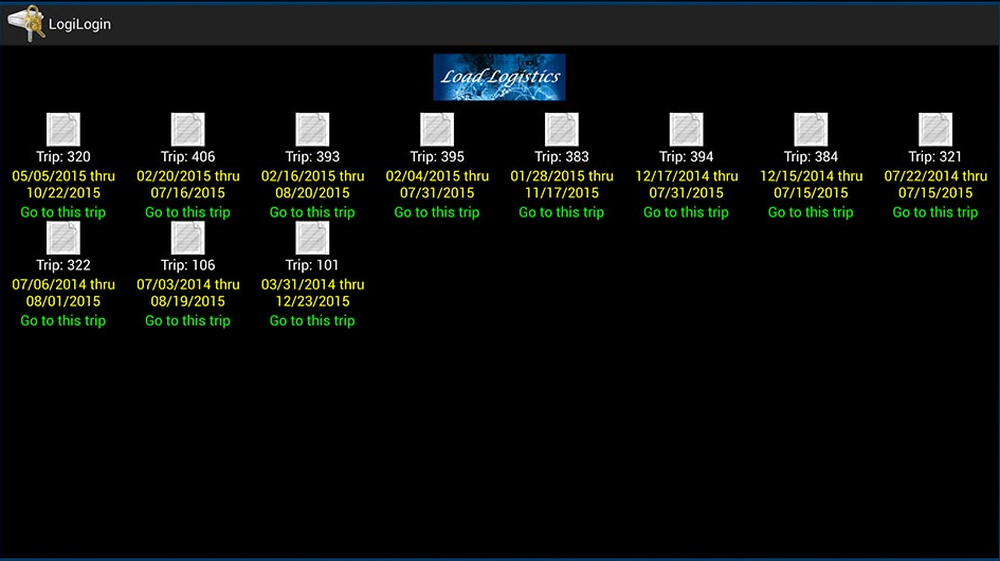Screen dimensions: 1000x561
Task: Open the Load Logistics banner logo
Action: coord(499,77)
